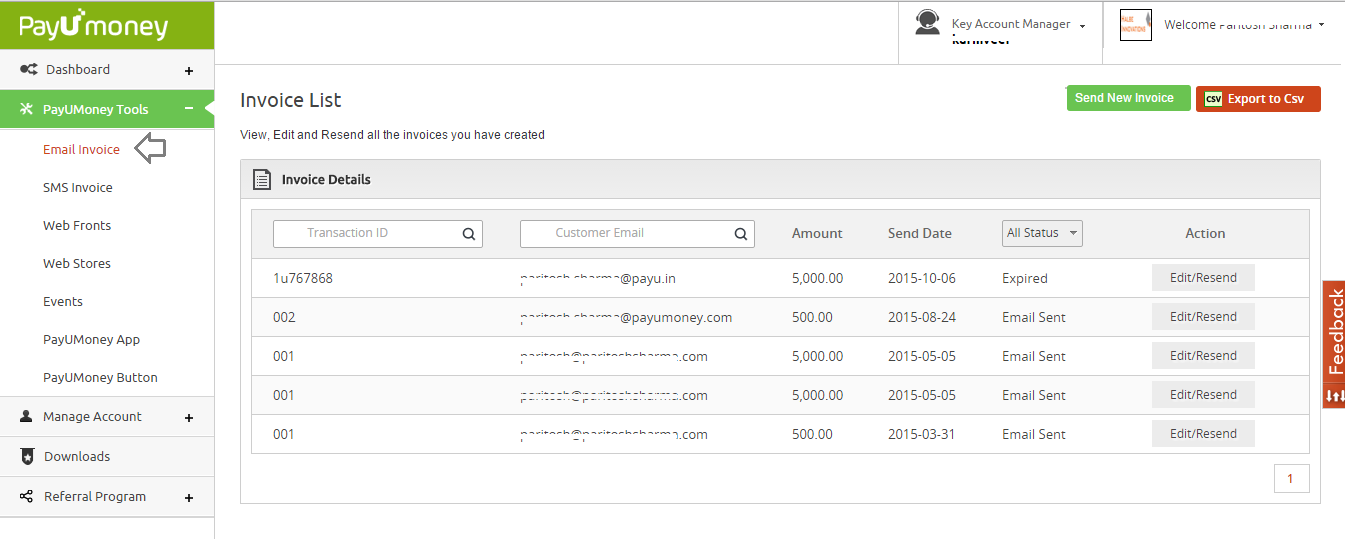Select the PayUMoney Tools menu label
This screenshot has height=539, width=1345.
pos(95,109)
